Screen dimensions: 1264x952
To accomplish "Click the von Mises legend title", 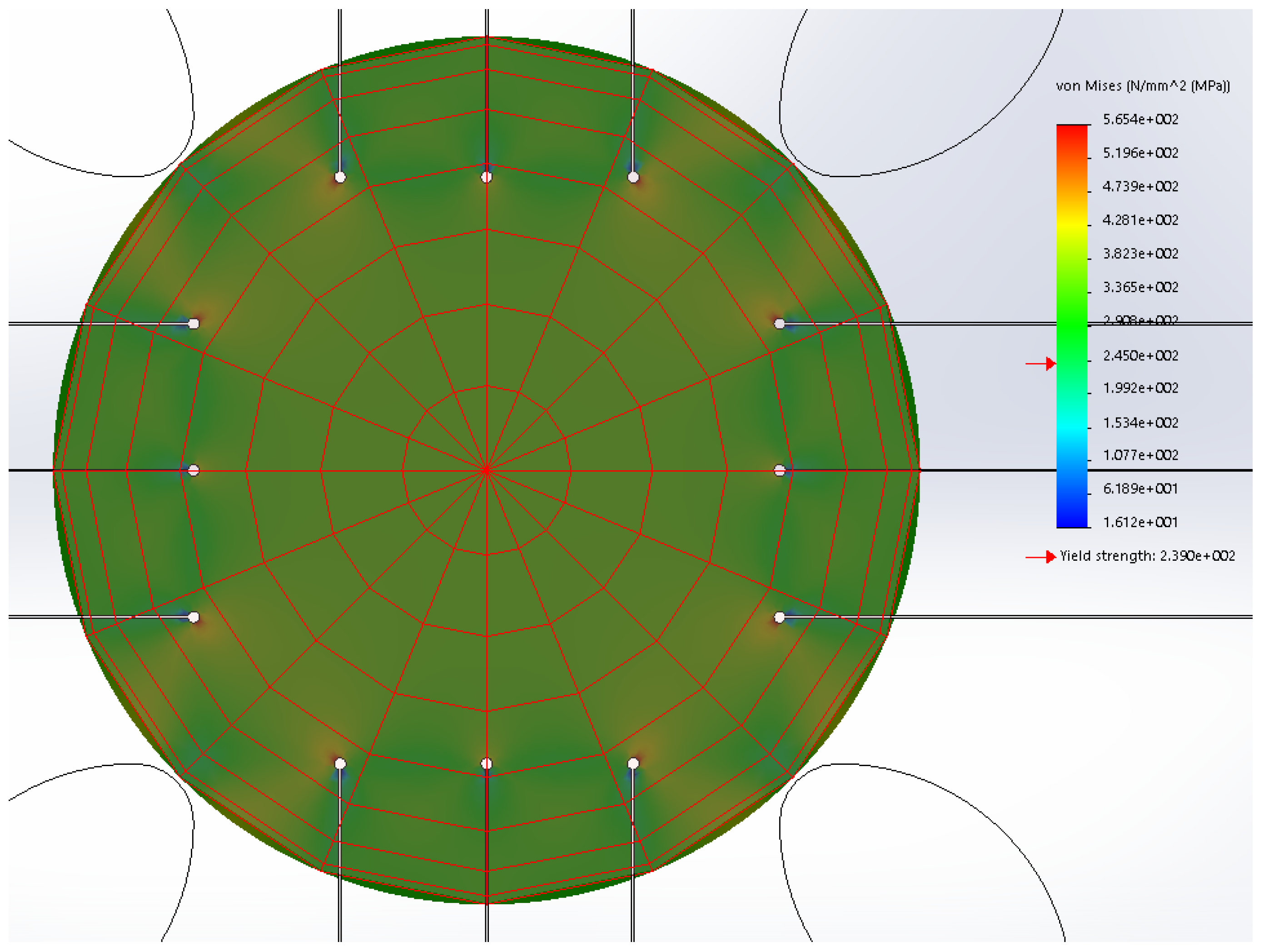I will tap(1142, 86).
